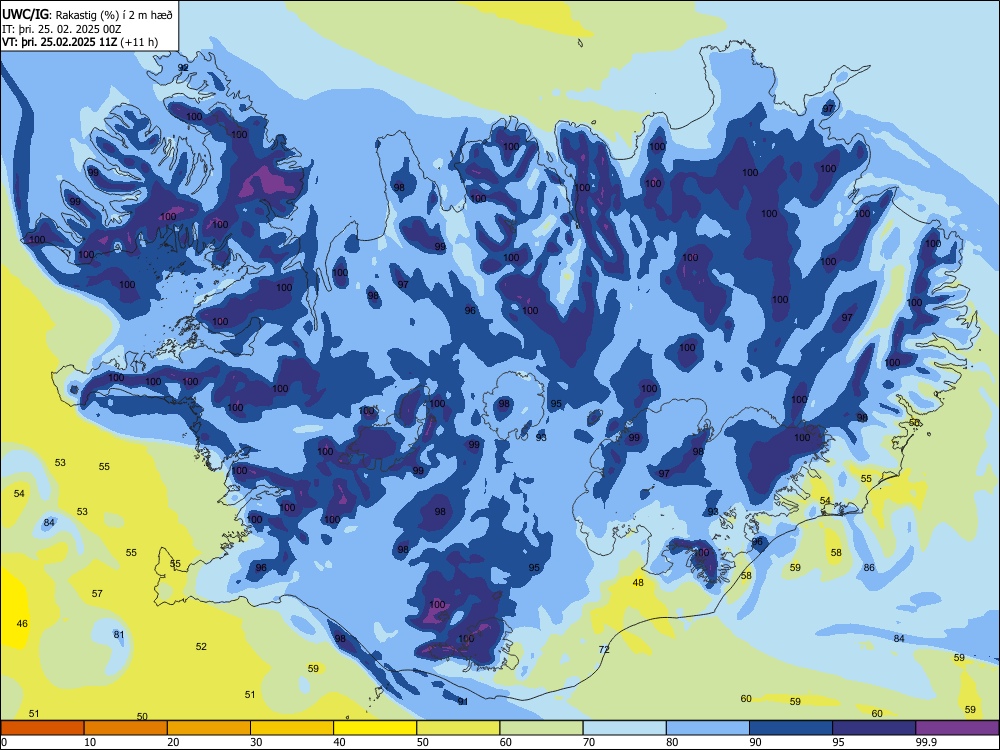Click the map value '57' west of Reykjanes
Viewport: 1000px width, 750px height.
pyautogui.click(x=97, y=593)
